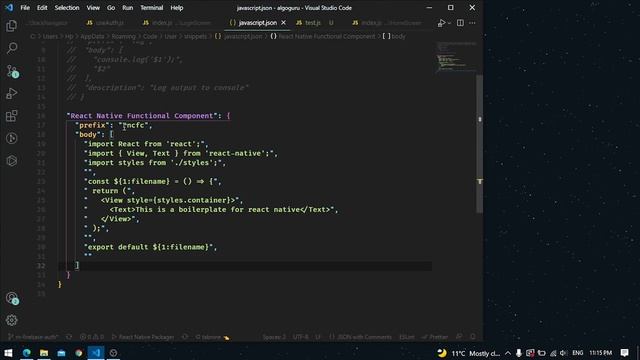Viewport: 640px width, 360px height.
Task: Click the feedback icon in status bar
Action: (x=459, y=337)
